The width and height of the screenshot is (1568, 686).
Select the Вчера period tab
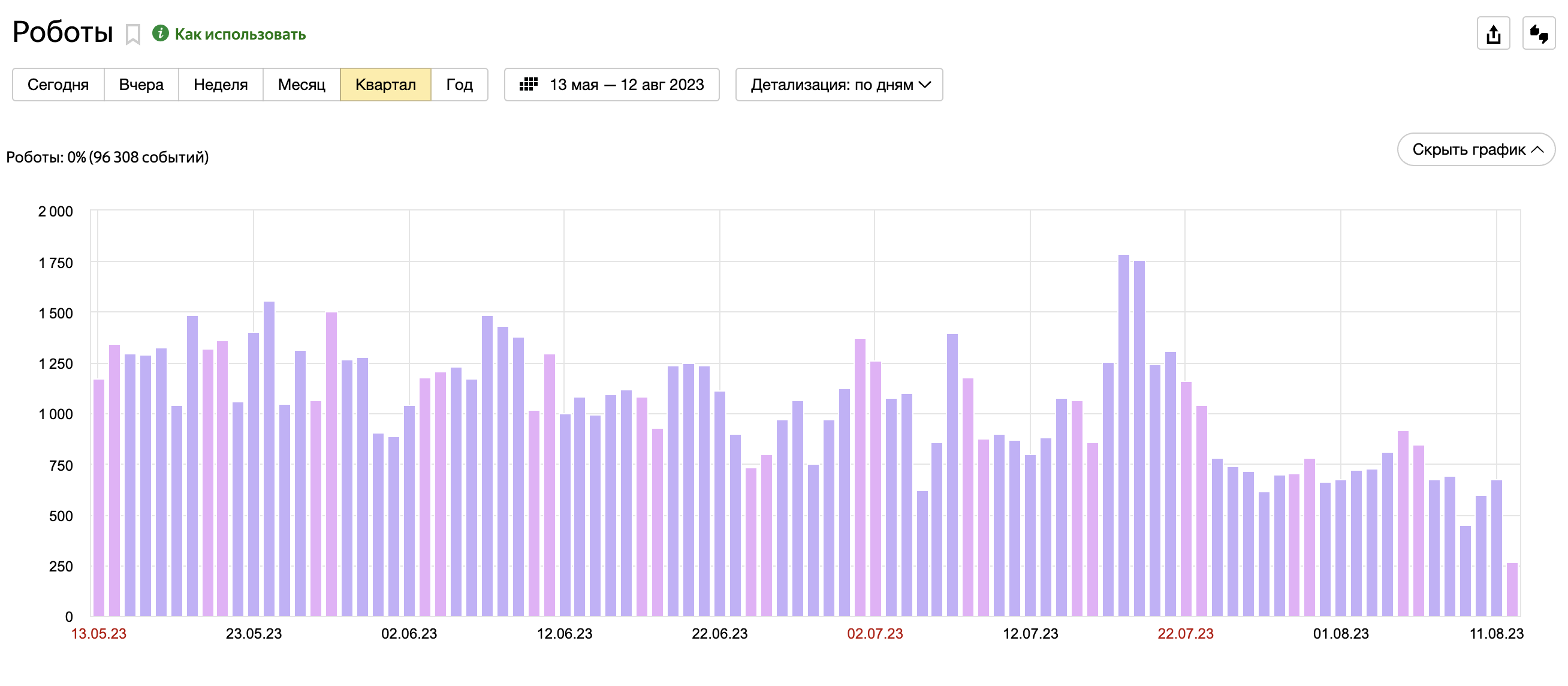click(141, 85)
